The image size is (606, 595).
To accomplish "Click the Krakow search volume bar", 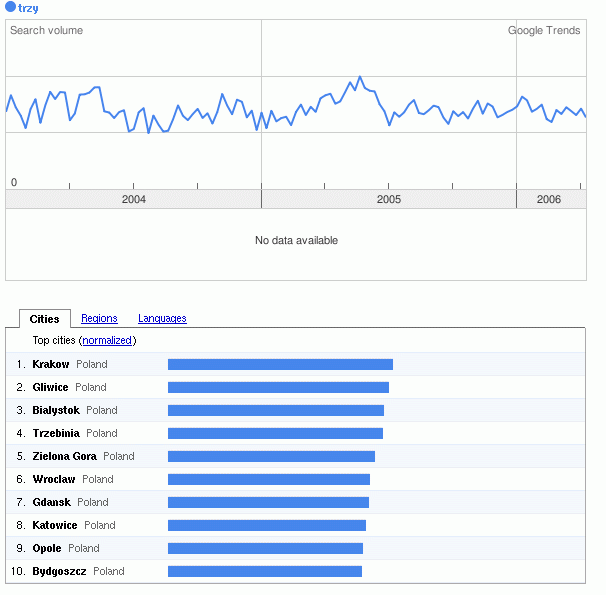I will (x=280, y=365).
